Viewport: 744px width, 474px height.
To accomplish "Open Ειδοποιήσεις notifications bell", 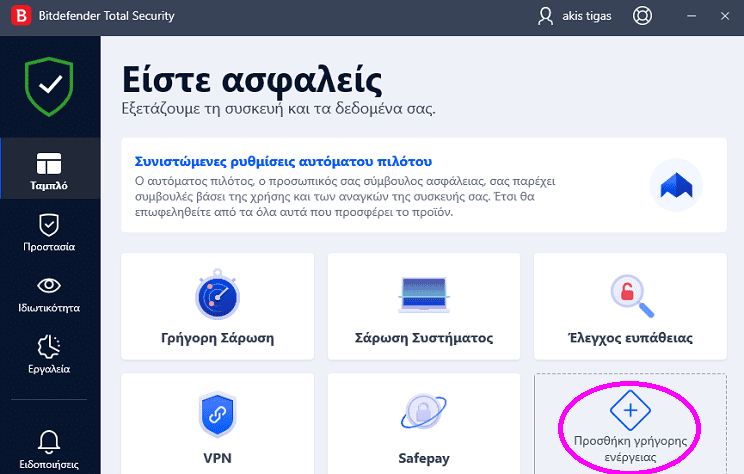I will (x=49, y=450).
